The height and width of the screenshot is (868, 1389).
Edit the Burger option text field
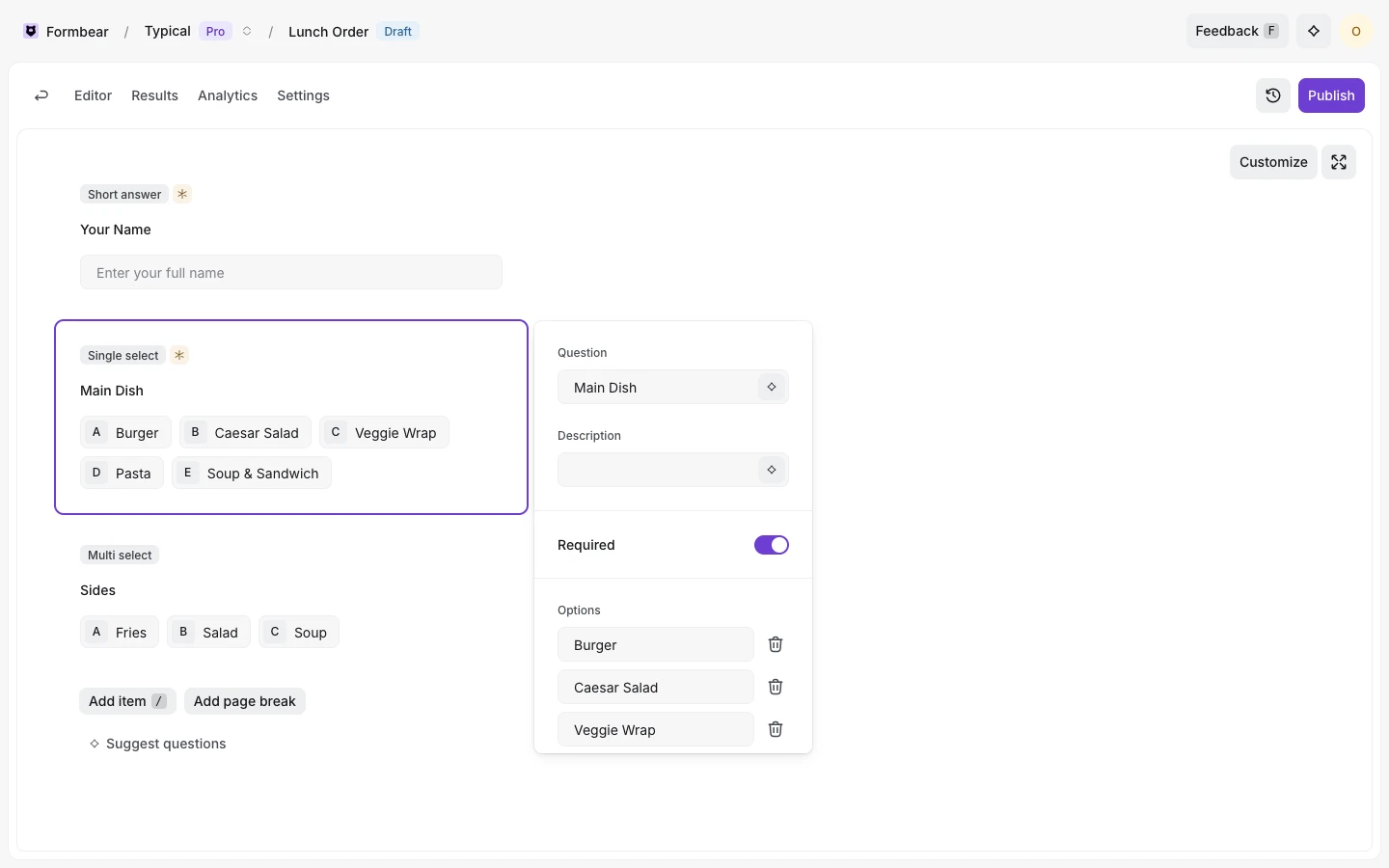point(656,644)
